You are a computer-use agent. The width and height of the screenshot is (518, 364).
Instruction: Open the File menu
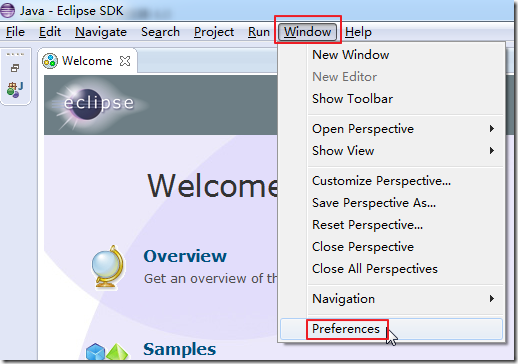[15, 32]
